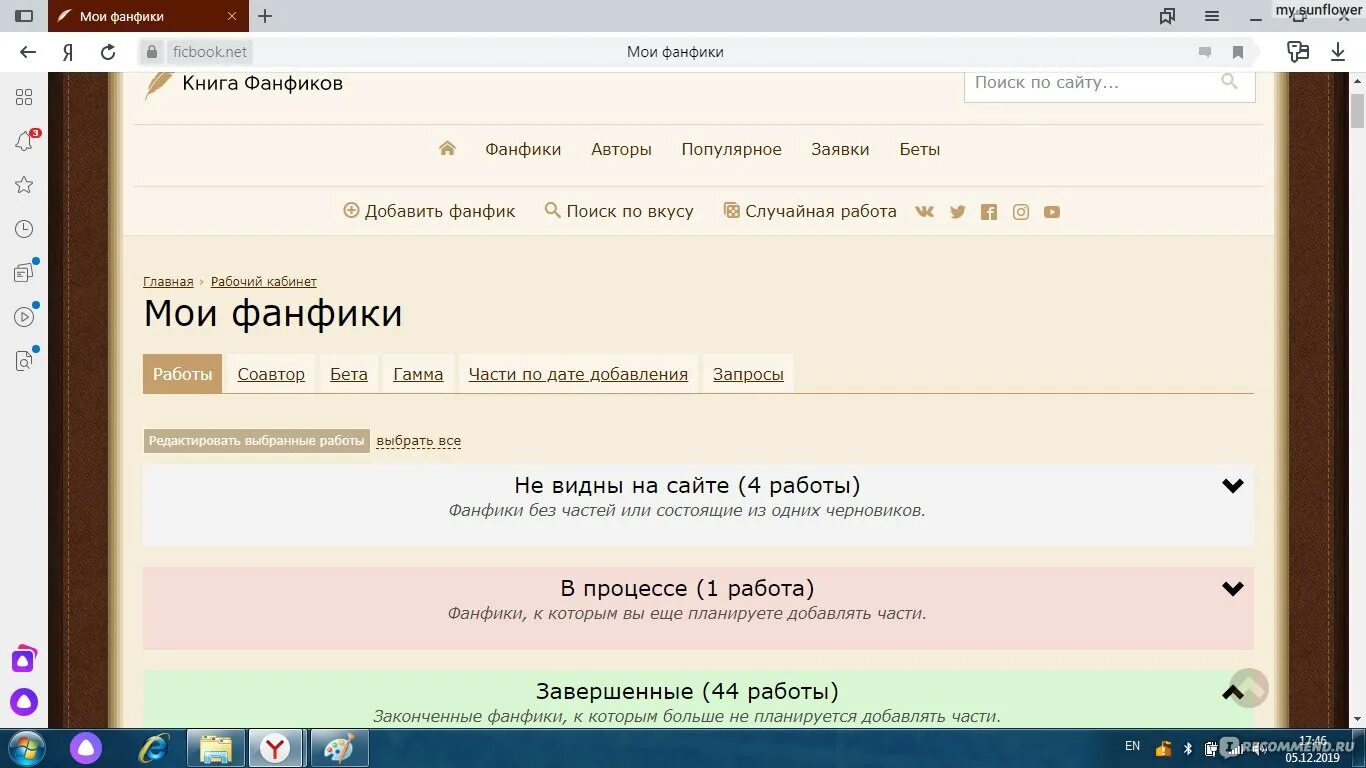1366x768 pixels.
Task: Click the scroll-to-top round button
Action: coord(1248,688)
